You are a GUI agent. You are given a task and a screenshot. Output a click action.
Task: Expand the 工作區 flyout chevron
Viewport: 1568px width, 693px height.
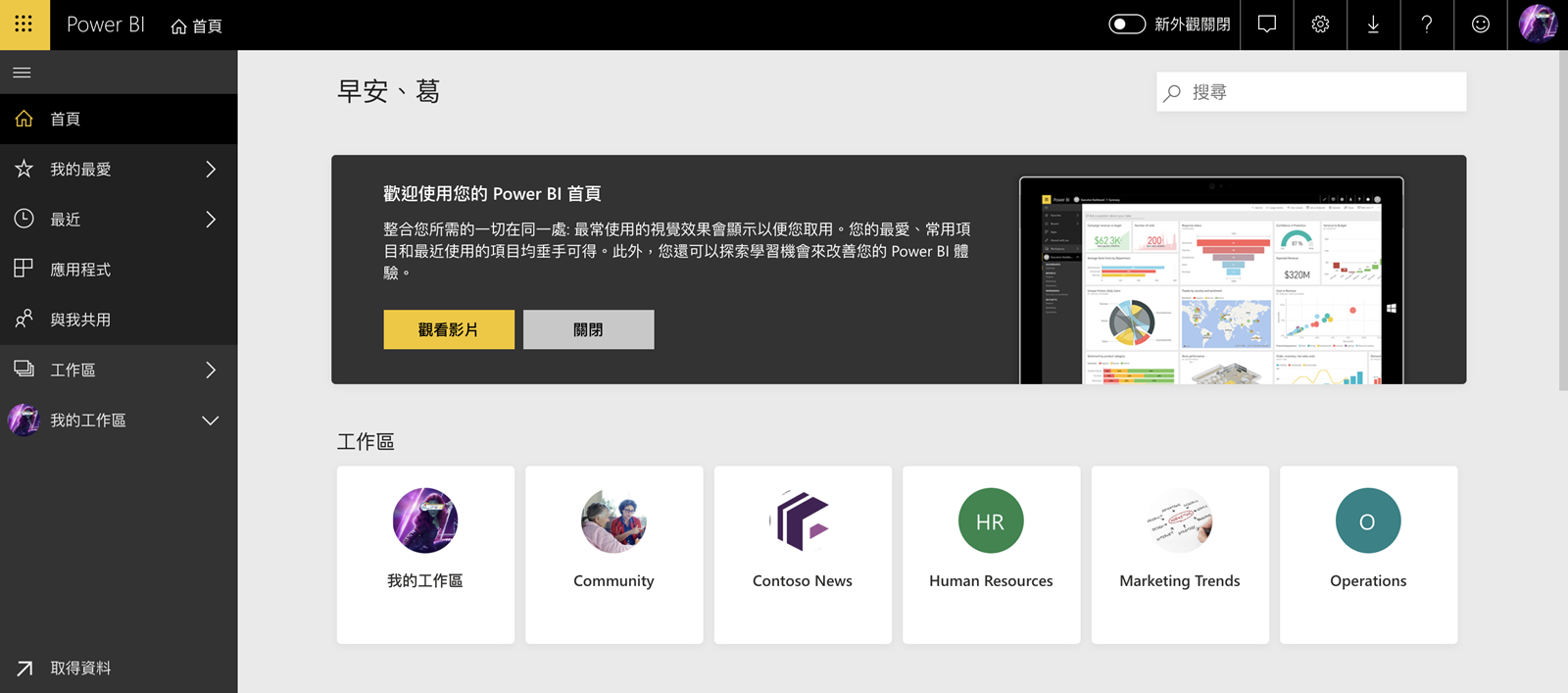click(x=211, y=371)
